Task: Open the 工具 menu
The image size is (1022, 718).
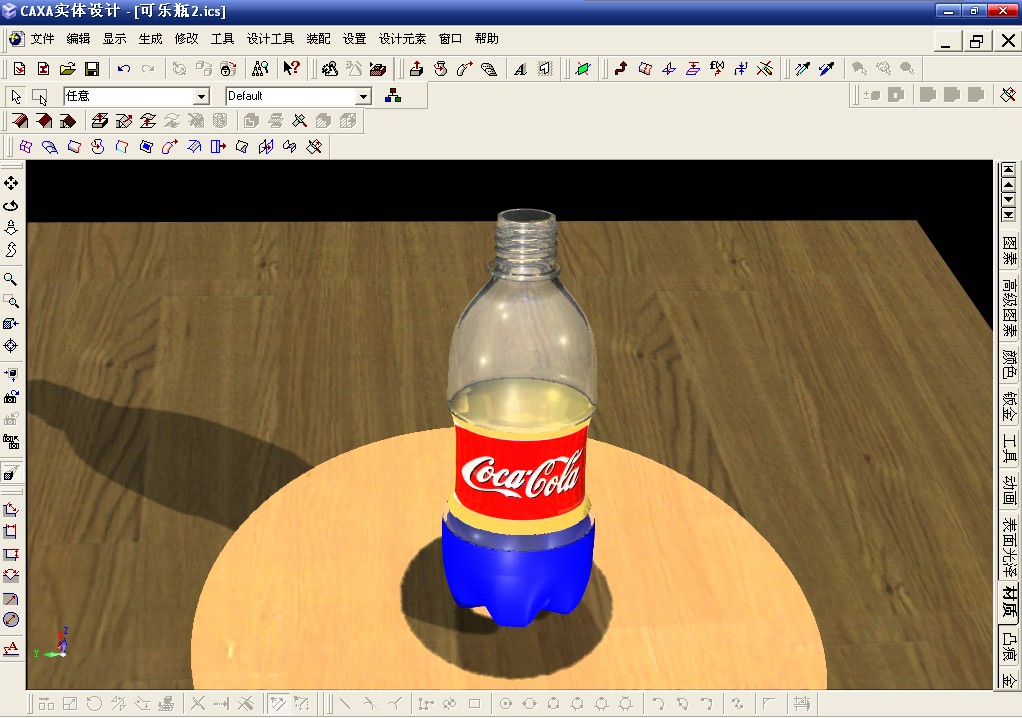Action: pyautogui.click(x=222, y=39)
